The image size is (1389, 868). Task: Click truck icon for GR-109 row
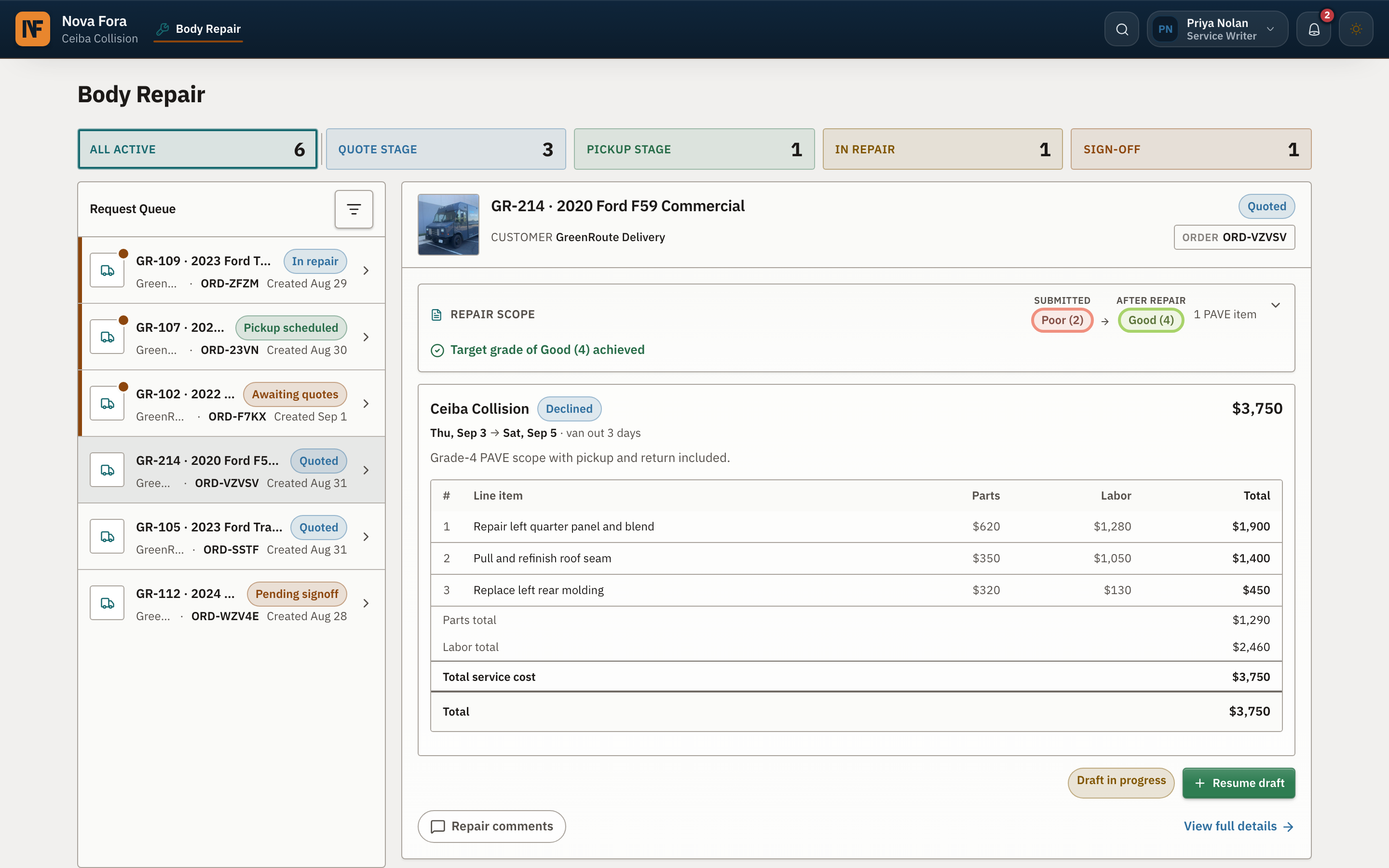[x=108, y=271]
